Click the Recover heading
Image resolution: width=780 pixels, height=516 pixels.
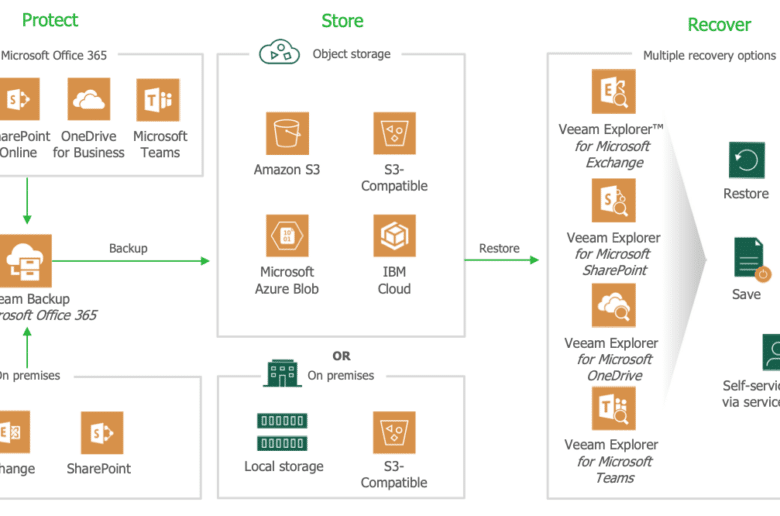click(719, 24)
